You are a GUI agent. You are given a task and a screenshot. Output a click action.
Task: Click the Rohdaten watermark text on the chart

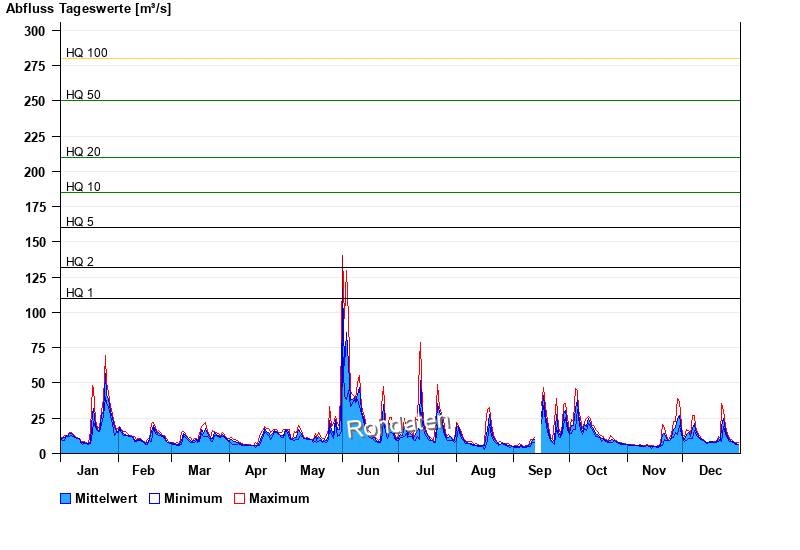tap(399, 427)
